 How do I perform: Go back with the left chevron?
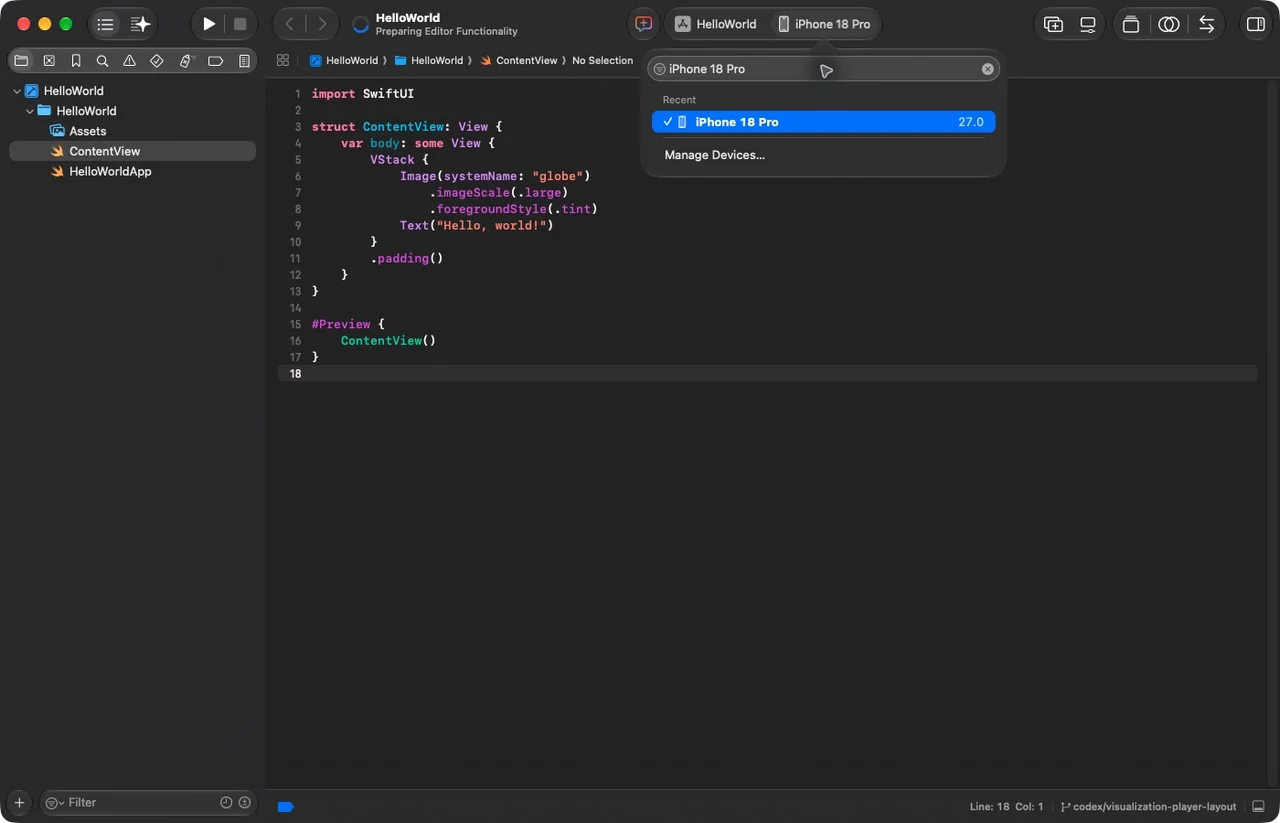[x=289, y=24]
